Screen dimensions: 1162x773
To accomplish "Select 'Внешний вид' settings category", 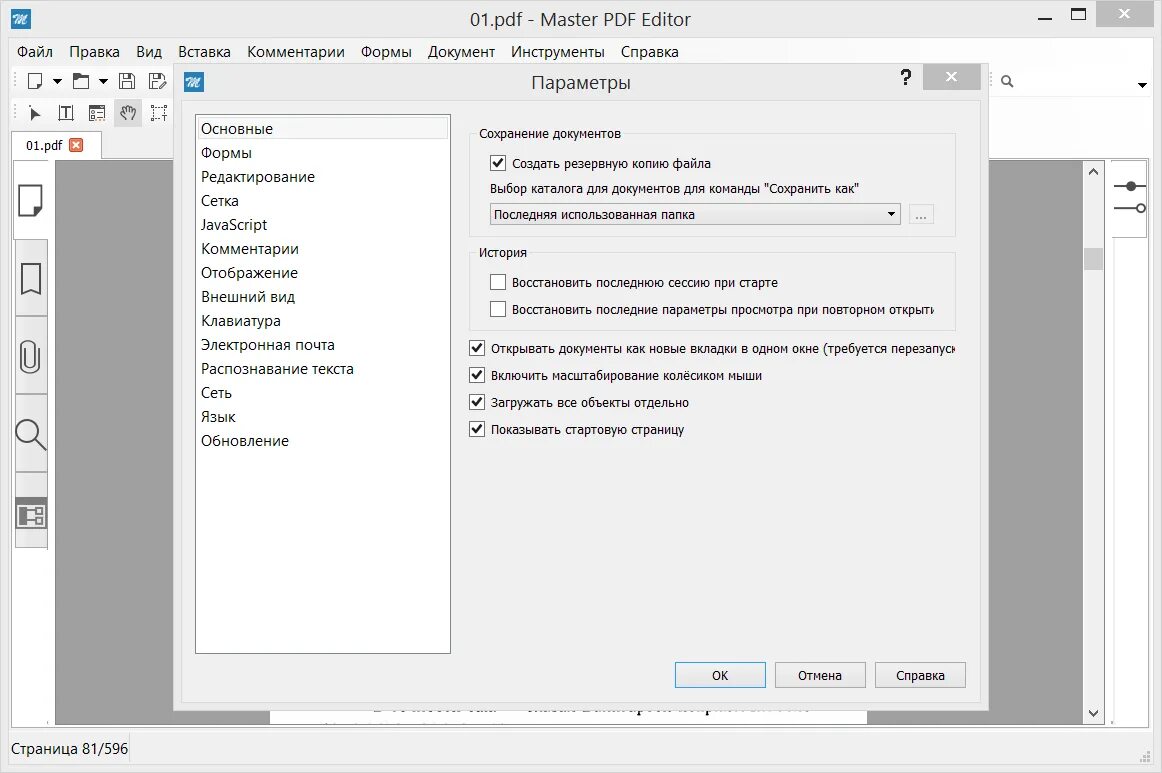I will coord(322,296).
